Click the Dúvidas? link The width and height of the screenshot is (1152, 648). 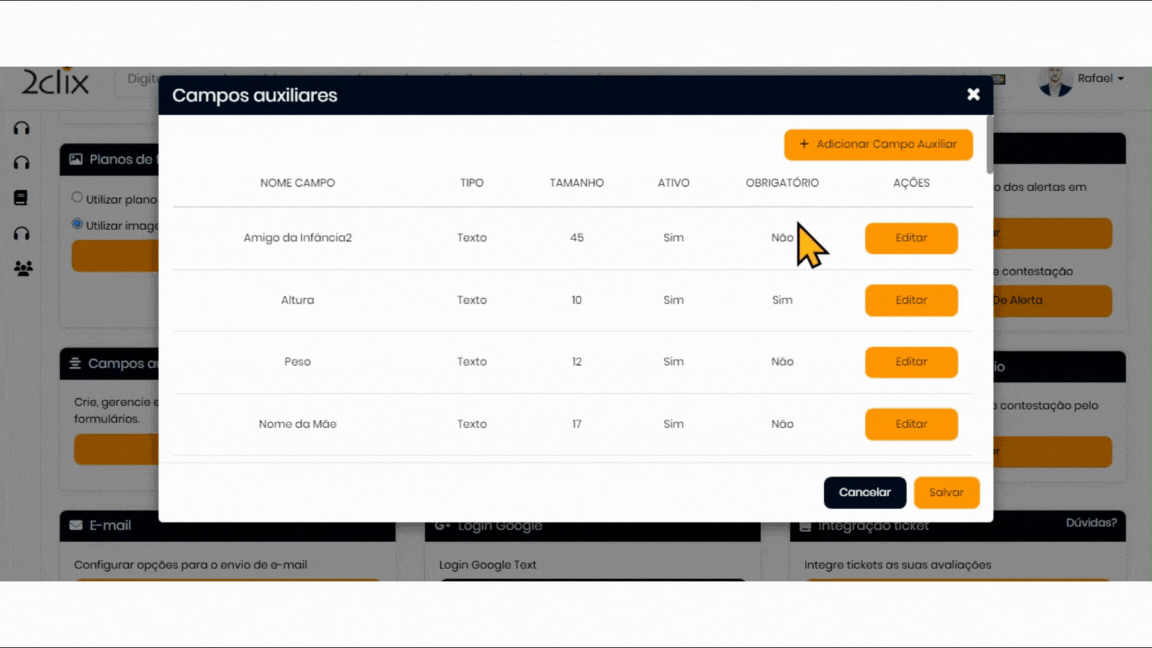pyautogui.click(x=1091, y=522)
